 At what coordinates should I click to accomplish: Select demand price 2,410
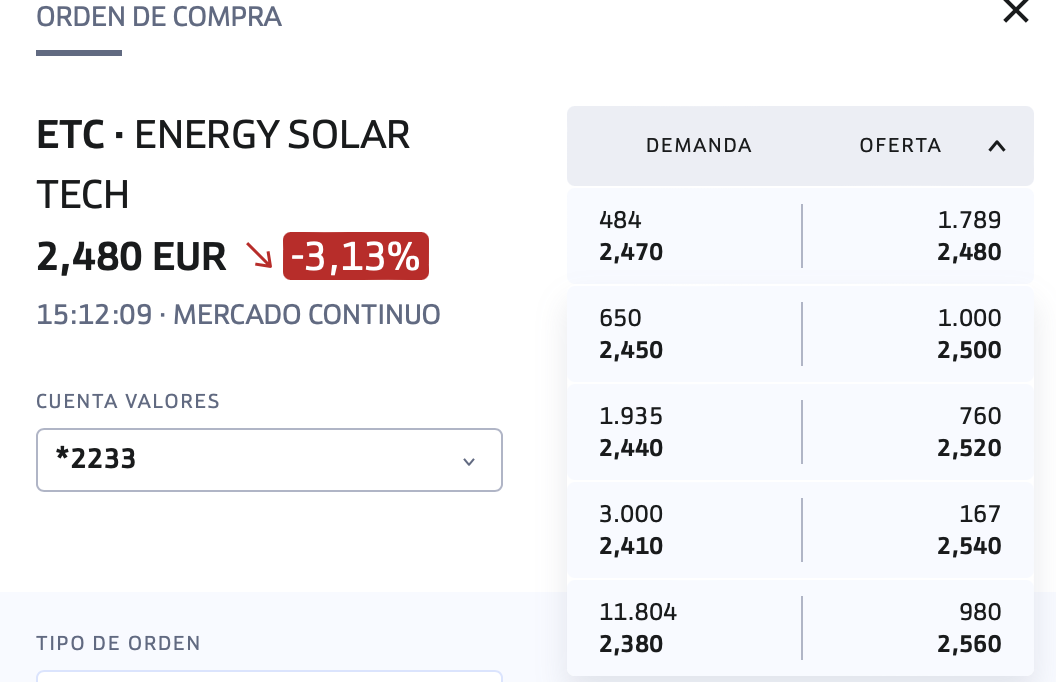tap(631, 546)
